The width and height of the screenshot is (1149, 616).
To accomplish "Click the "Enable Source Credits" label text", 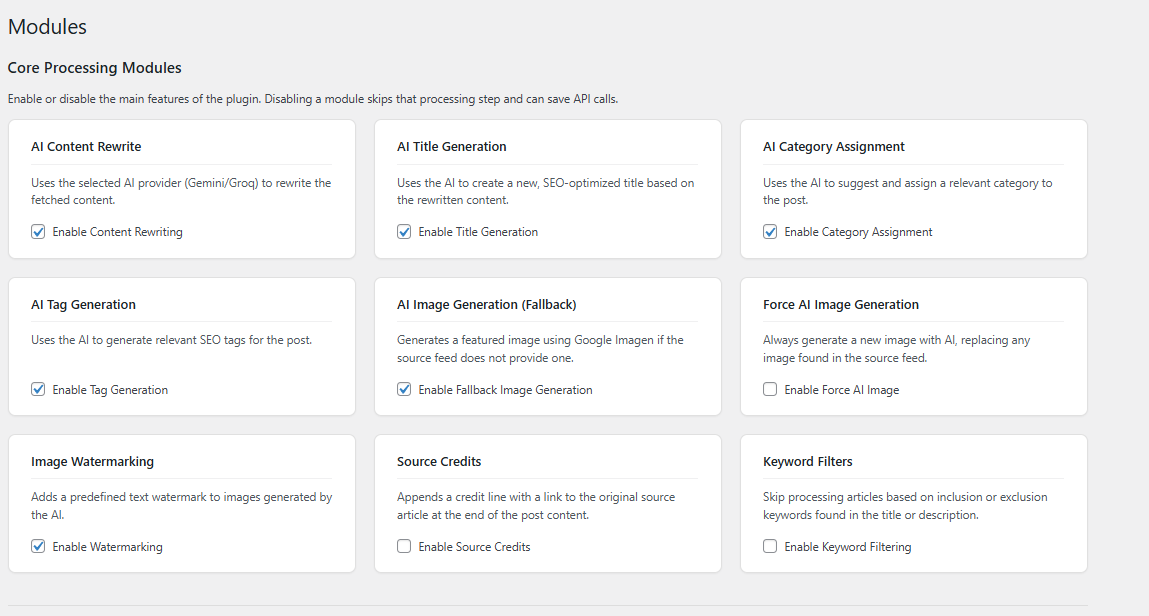I will tap(474, 547).
